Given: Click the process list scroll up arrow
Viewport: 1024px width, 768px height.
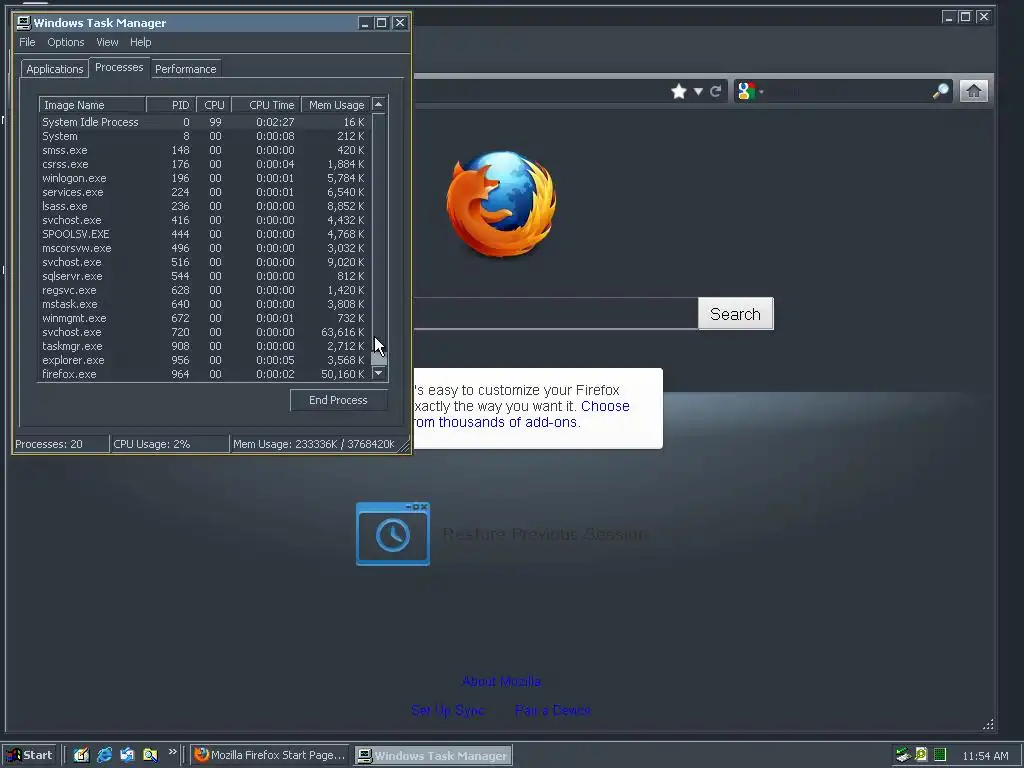Looking at the screenshot, I should point(378,104).
